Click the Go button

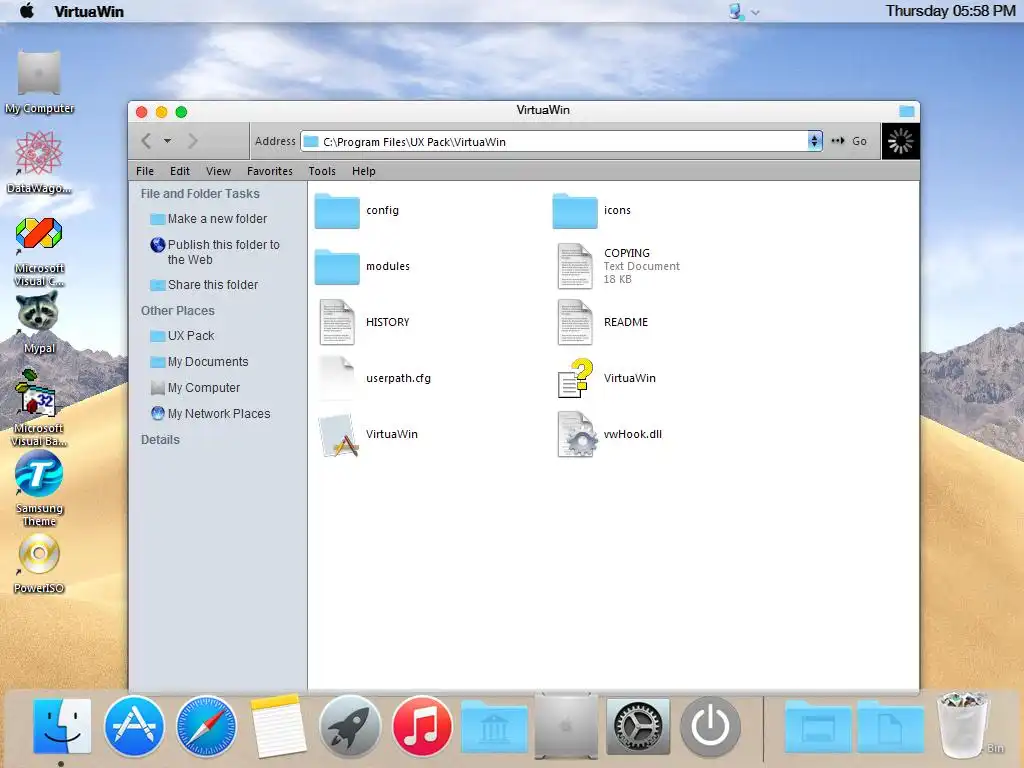click(x=849, y=141)
